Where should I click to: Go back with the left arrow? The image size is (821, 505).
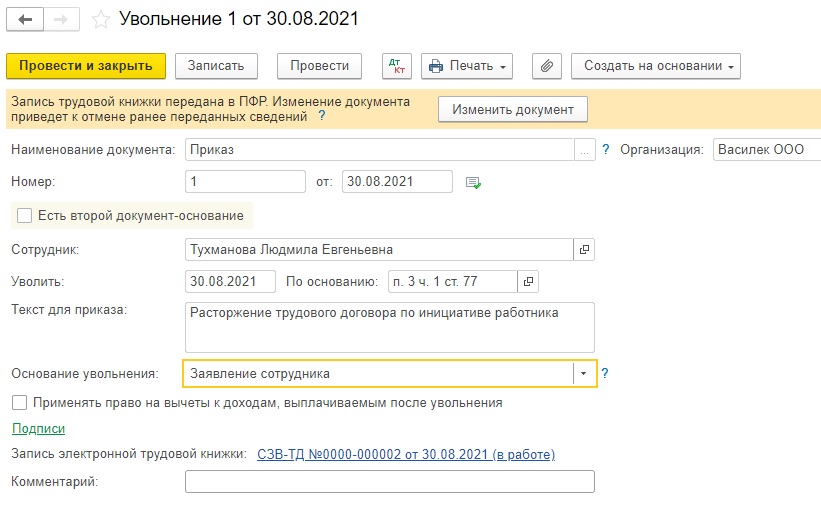pyautogui.click(x=25, y=20)
